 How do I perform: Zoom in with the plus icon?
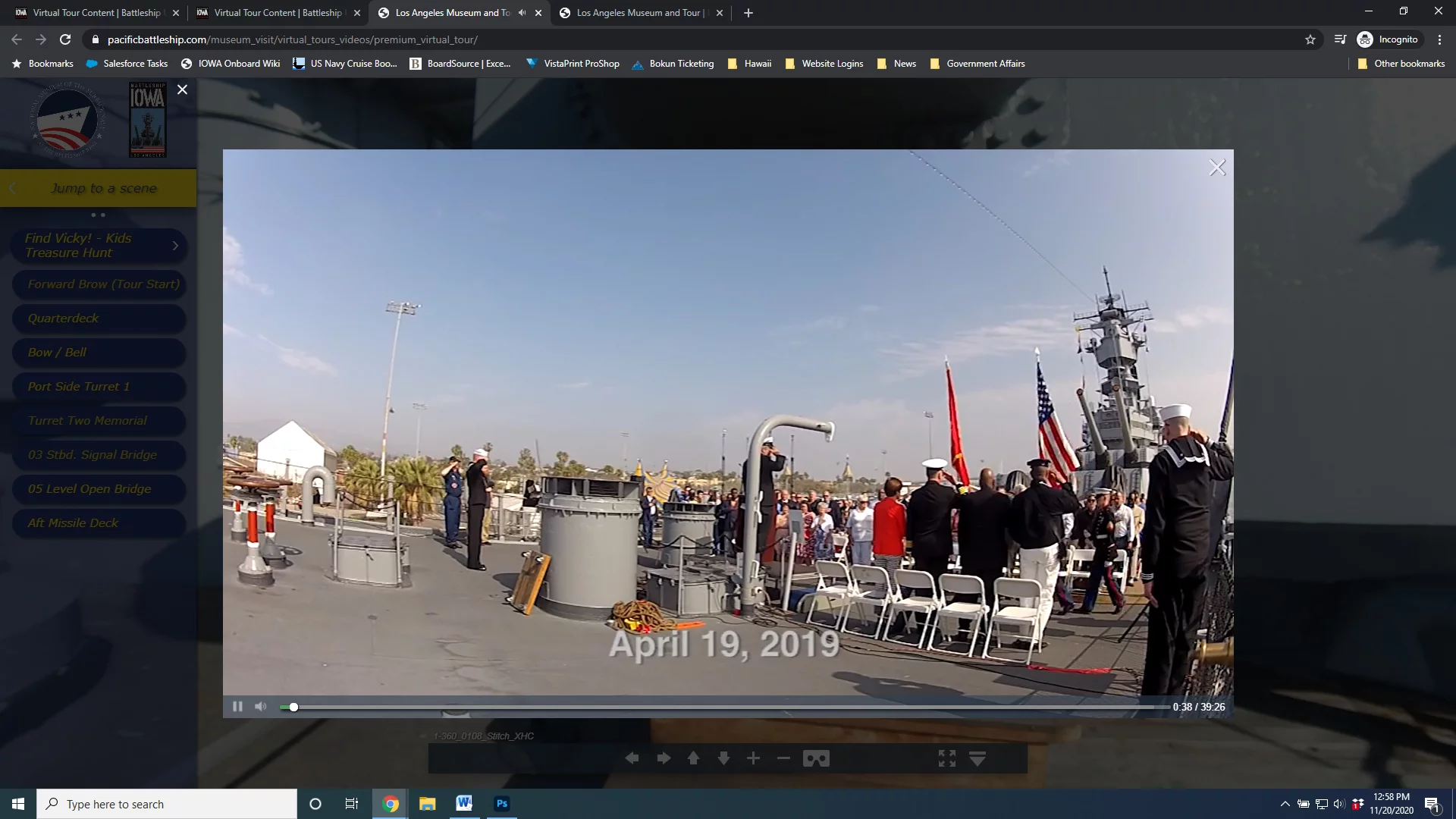coord(753,758)
